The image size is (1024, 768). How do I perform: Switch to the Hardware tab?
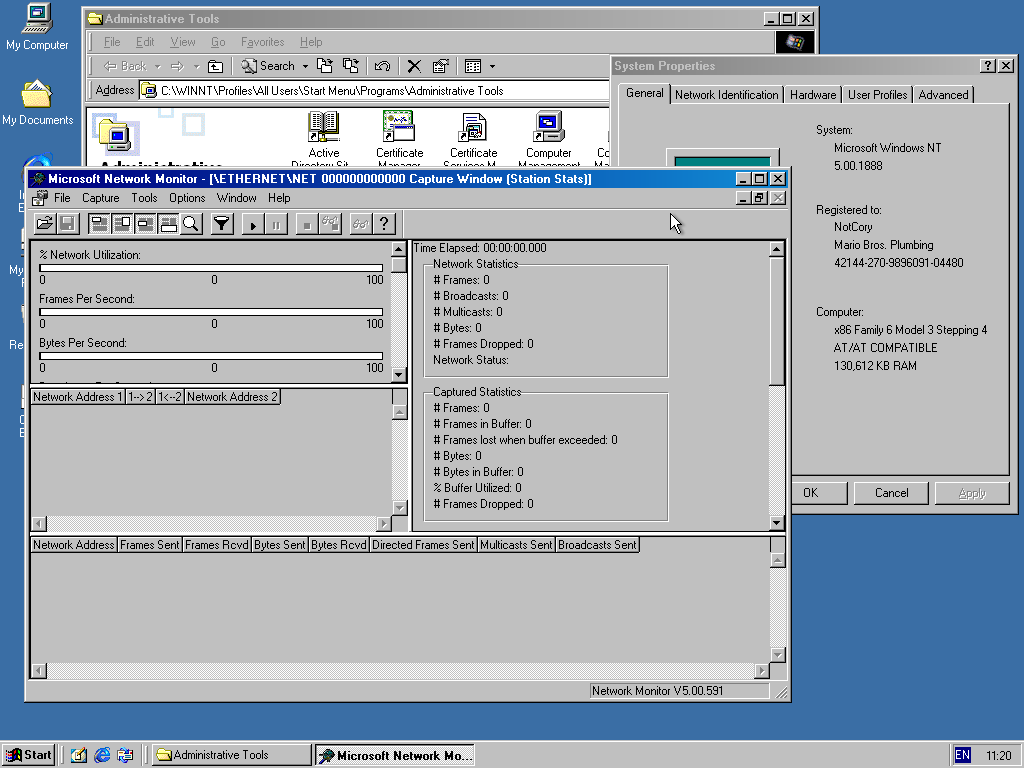coord(812,95)
